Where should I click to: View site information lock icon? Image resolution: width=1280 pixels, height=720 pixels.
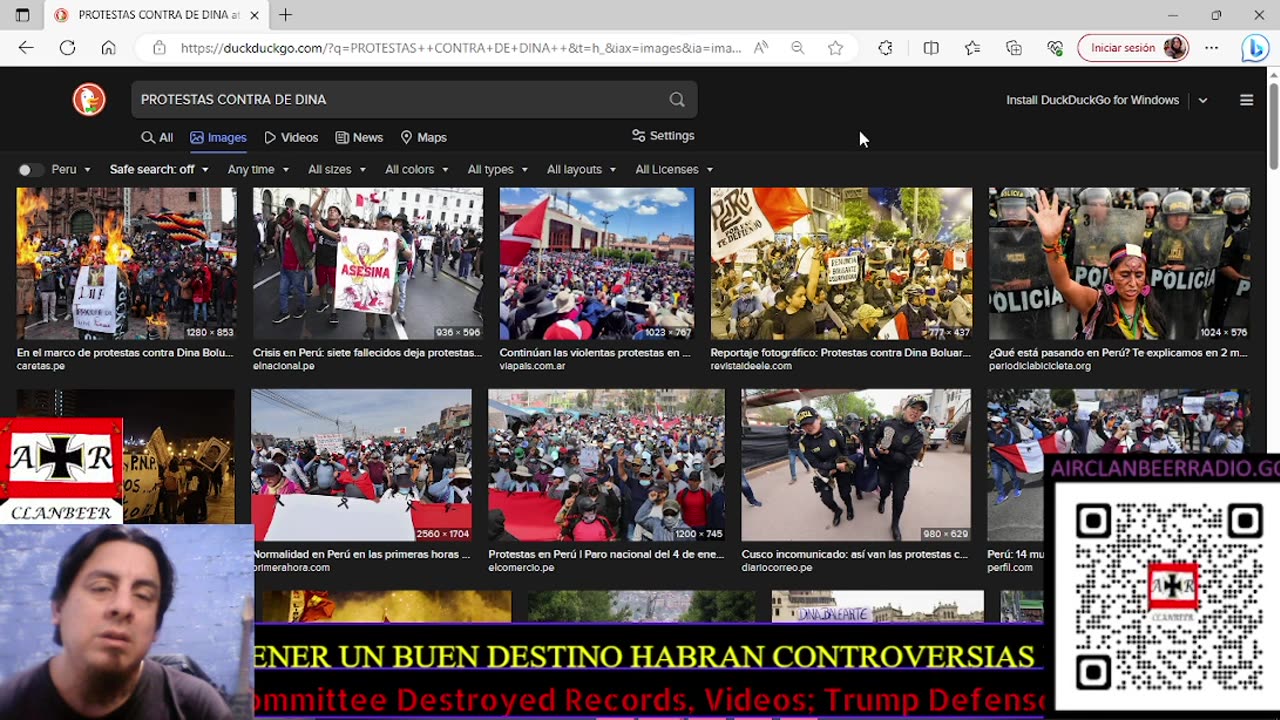pos(159,48)
